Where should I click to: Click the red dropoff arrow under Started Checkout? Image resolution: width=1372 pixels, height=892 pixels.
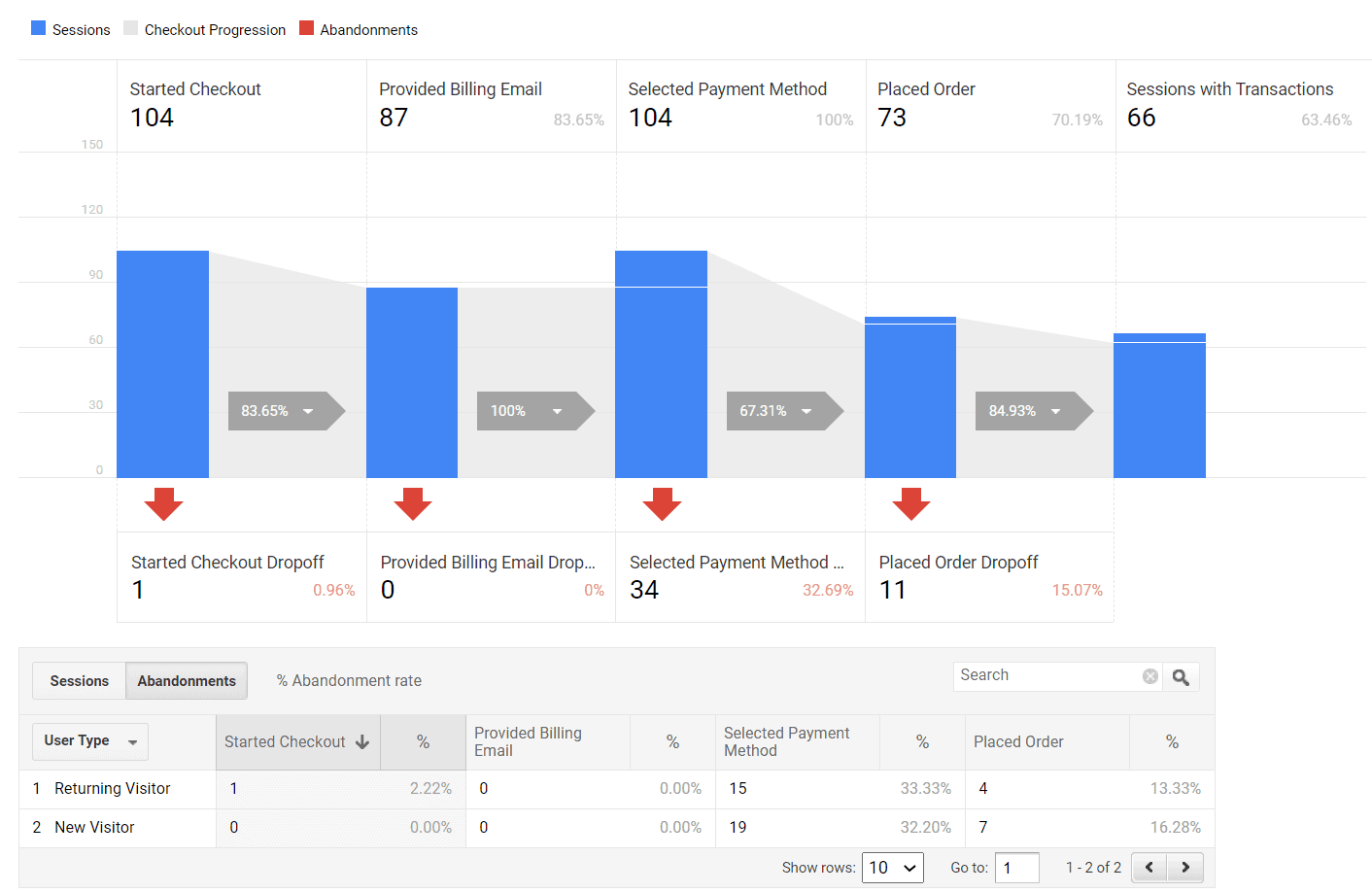(163, 504)
